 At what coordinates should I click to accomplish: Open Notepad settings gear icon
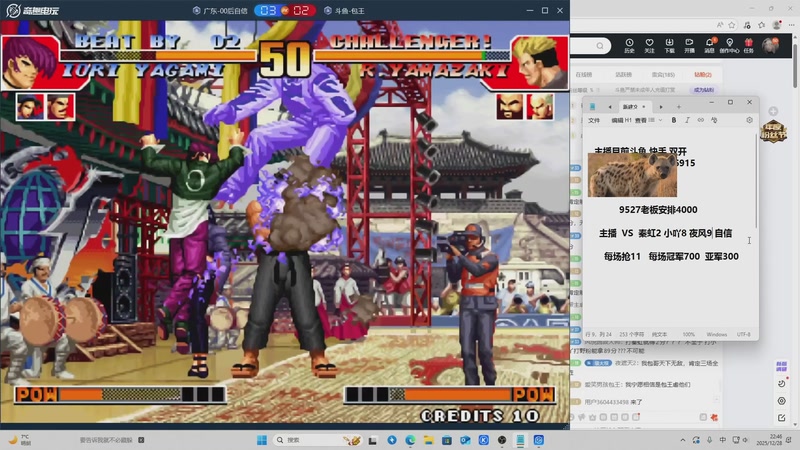pyautogui.click(x=749, y=120)
